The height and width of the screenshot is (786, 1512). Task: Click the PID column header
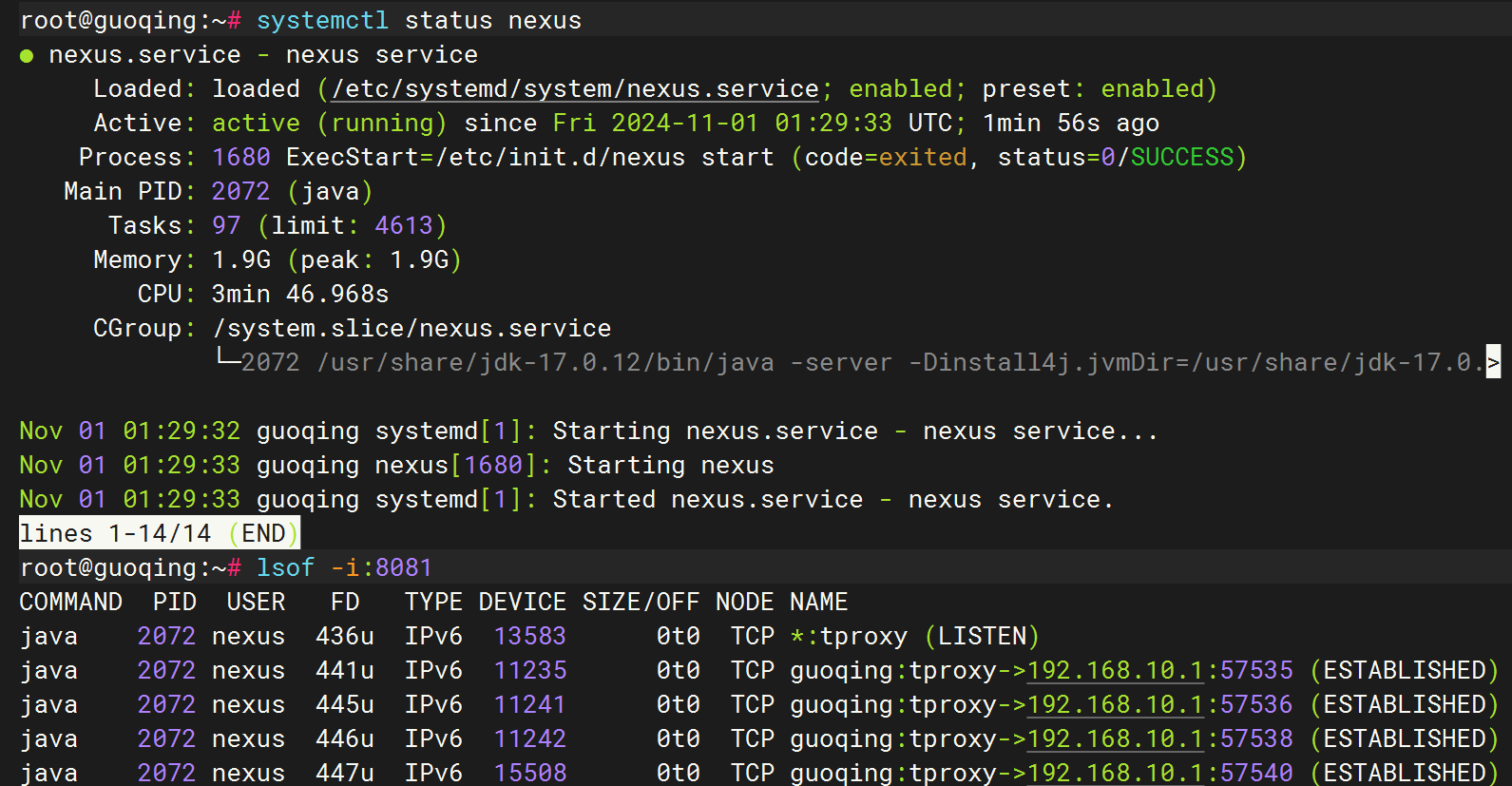coord(175,603)
